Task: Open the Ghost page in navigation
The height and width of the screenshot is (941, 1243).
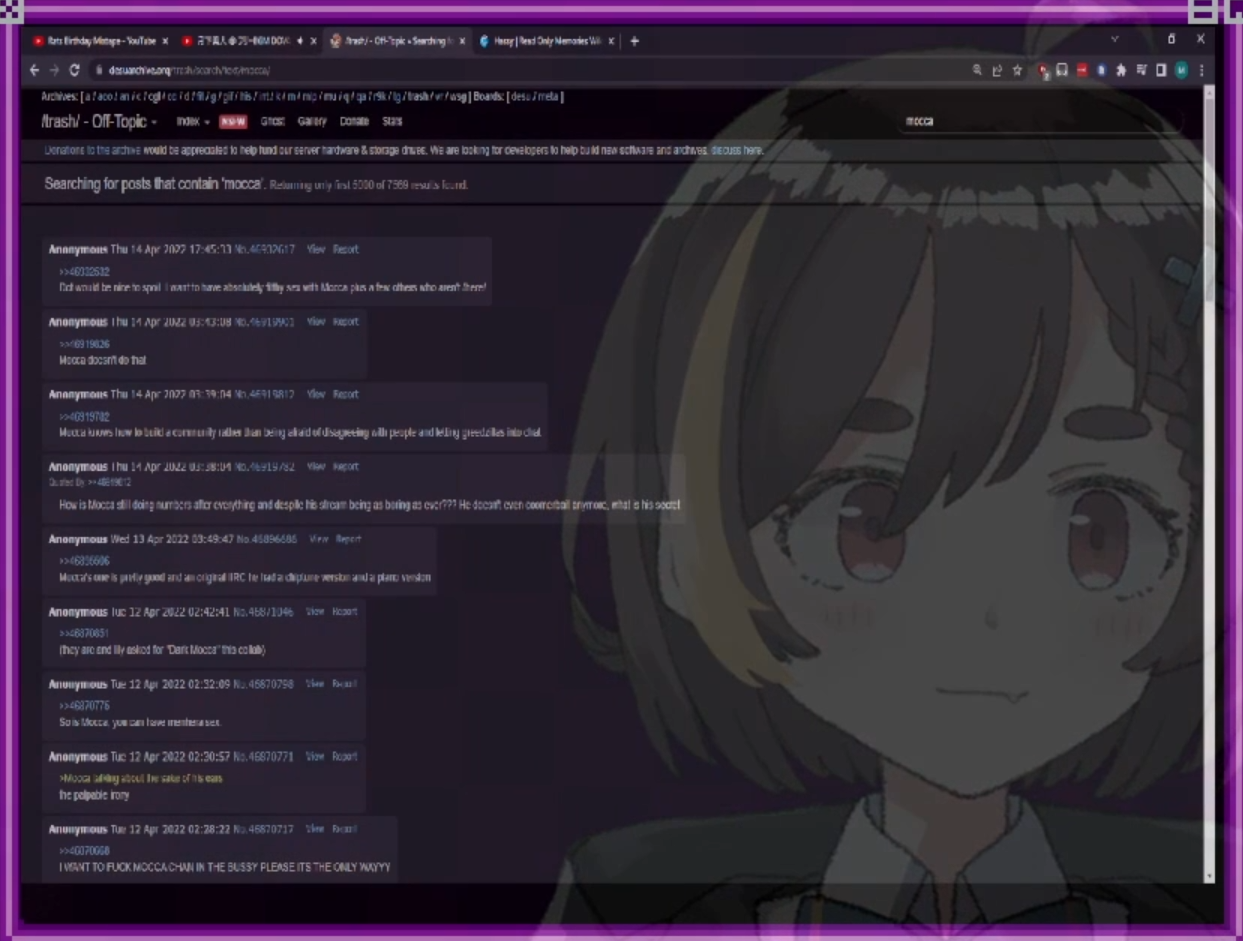Action: point(273,122)
